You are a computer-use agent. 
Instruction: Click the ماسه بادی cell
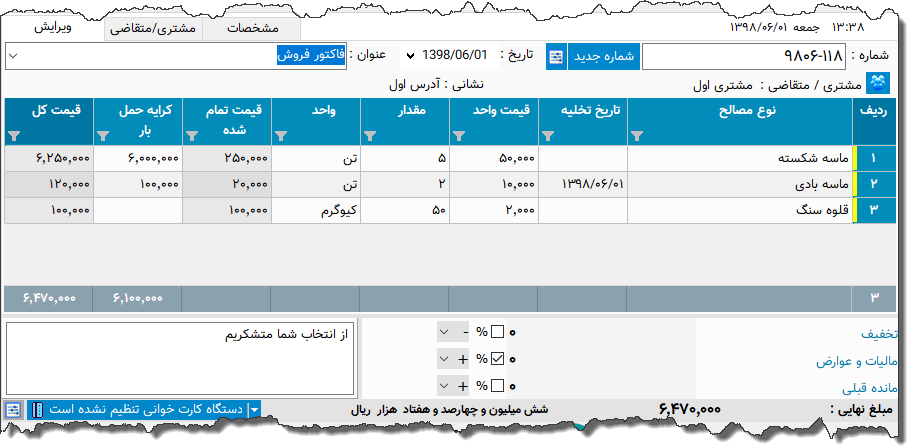[740, 185]
